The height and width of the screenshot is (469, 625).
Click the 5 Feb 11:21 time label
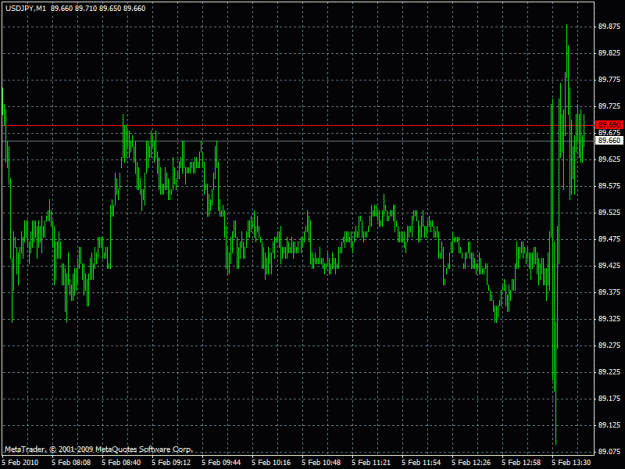point(371,462)
